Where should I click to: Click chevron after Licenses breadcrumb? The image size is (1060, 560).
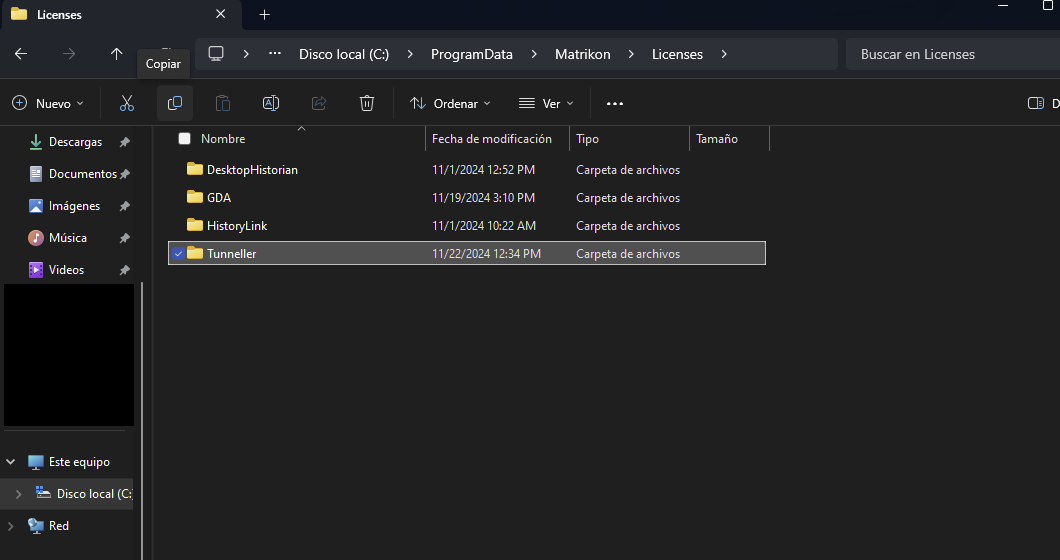pos(724,54)
